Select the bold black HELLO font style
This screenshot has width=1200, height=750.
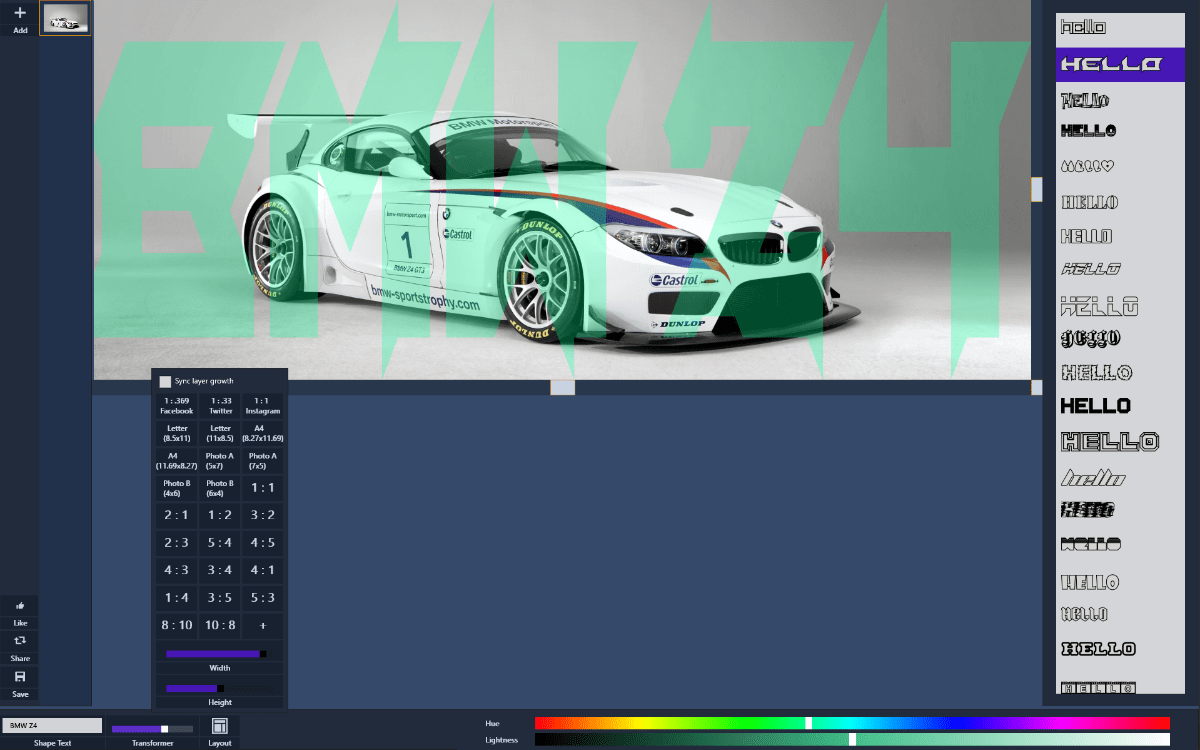click(1096, 405)
